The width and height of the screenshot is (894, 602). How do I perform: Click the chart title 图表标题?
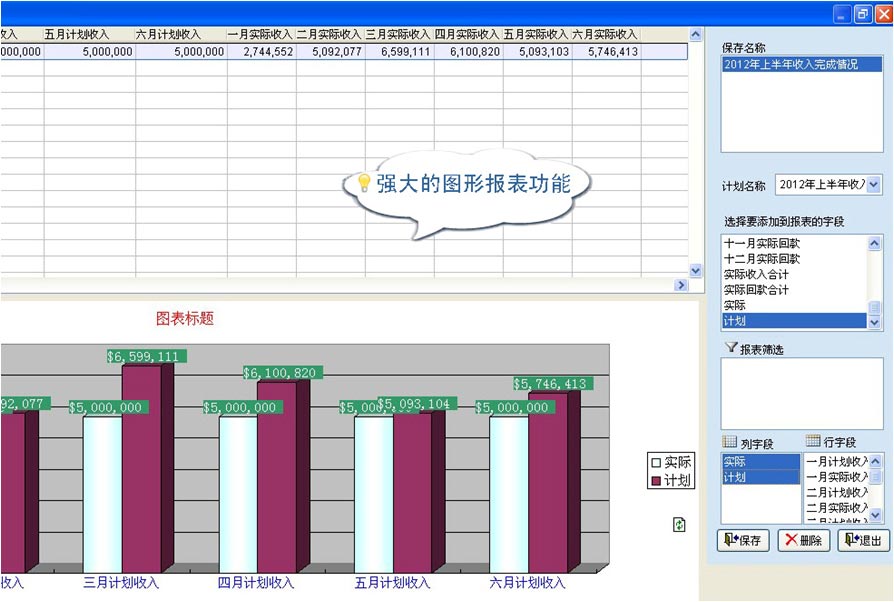point(185,319)
